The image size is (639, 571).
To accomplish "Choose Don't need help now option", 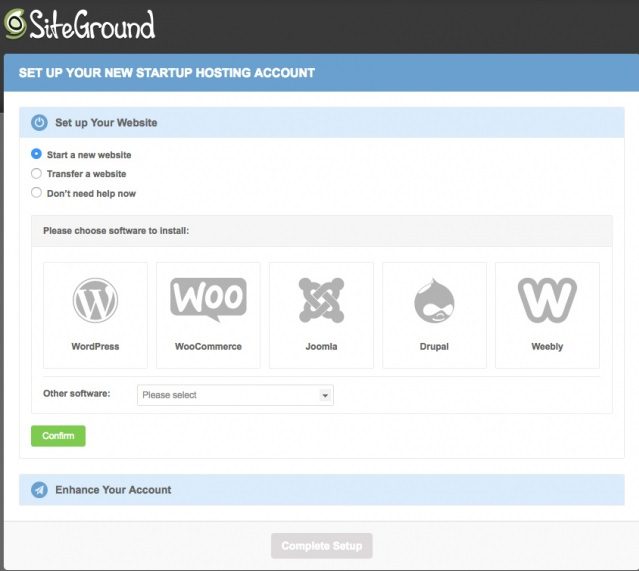I will [x=36, y=192].
